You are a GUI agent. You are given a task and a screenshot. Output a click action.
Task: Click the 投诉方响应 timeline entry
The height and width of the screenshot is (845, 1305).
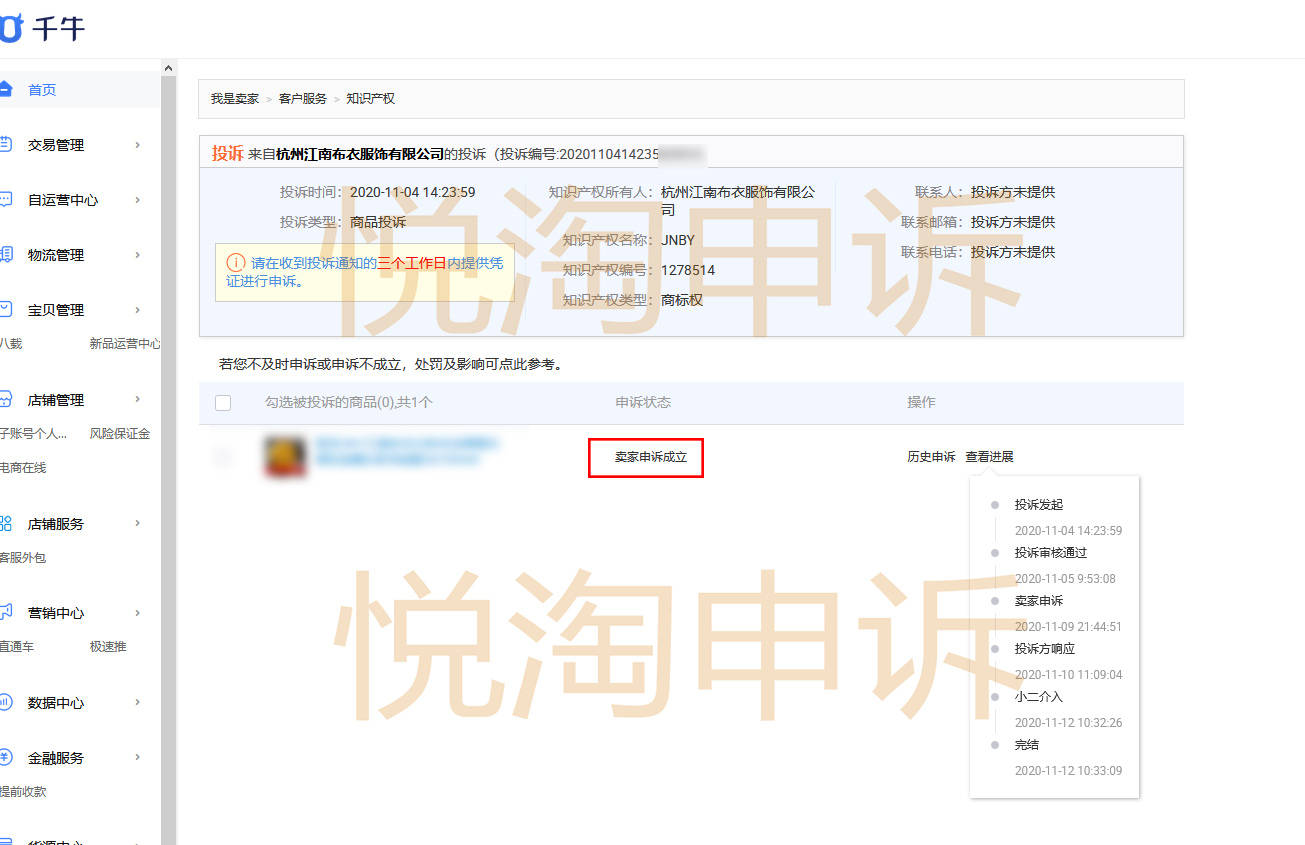pyautogui.click(x=1045, y=649)
